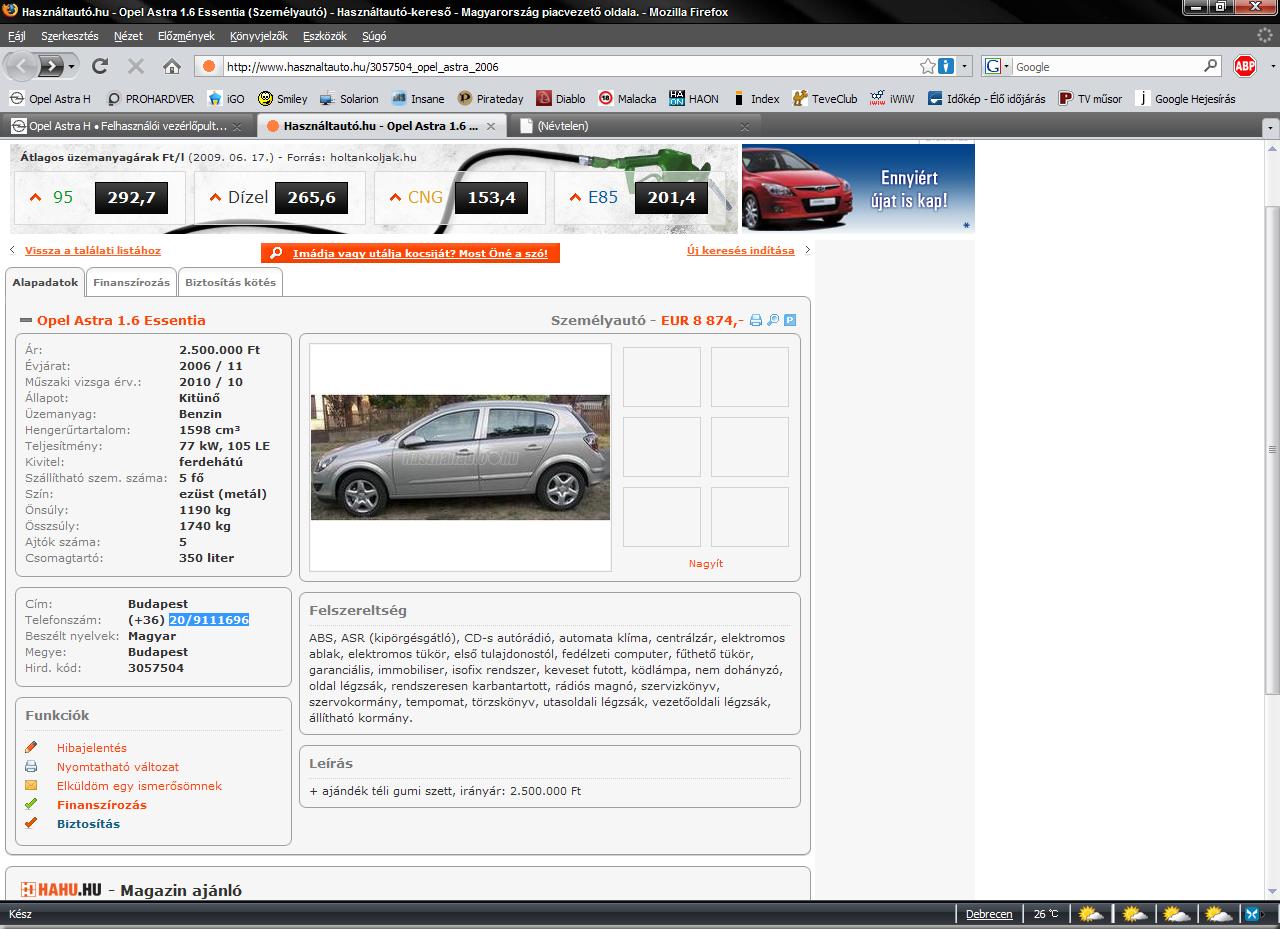1280x929 pixels.
Task: Open the iGO bookmark
Action: tap(226, 99)
